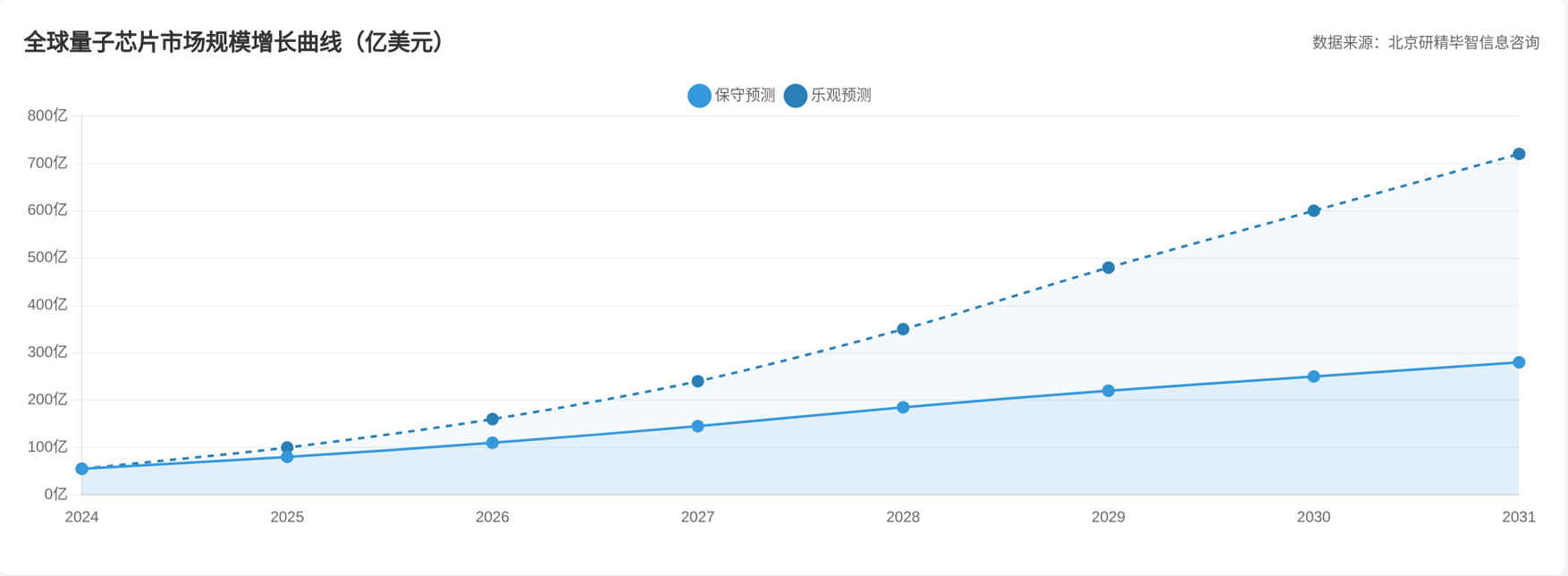
Task: Click the 保守预测 legend color circle
Action: pyautogui.click(x=699, y=96)
